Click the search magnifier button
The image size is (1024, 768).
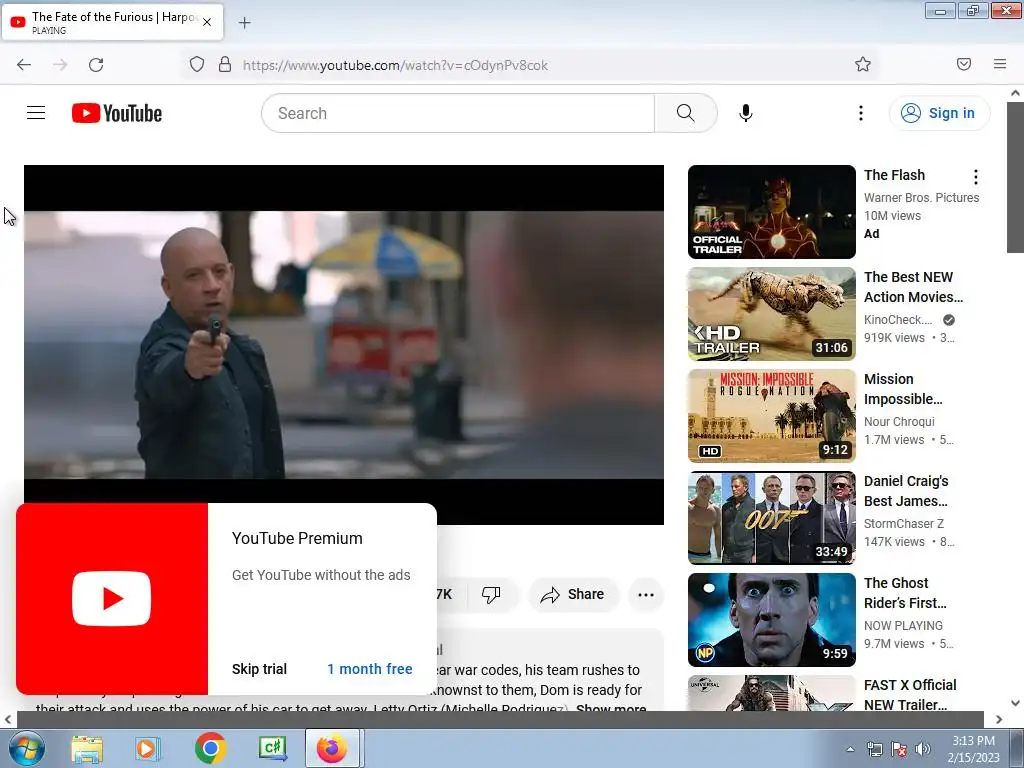[685, 113]
